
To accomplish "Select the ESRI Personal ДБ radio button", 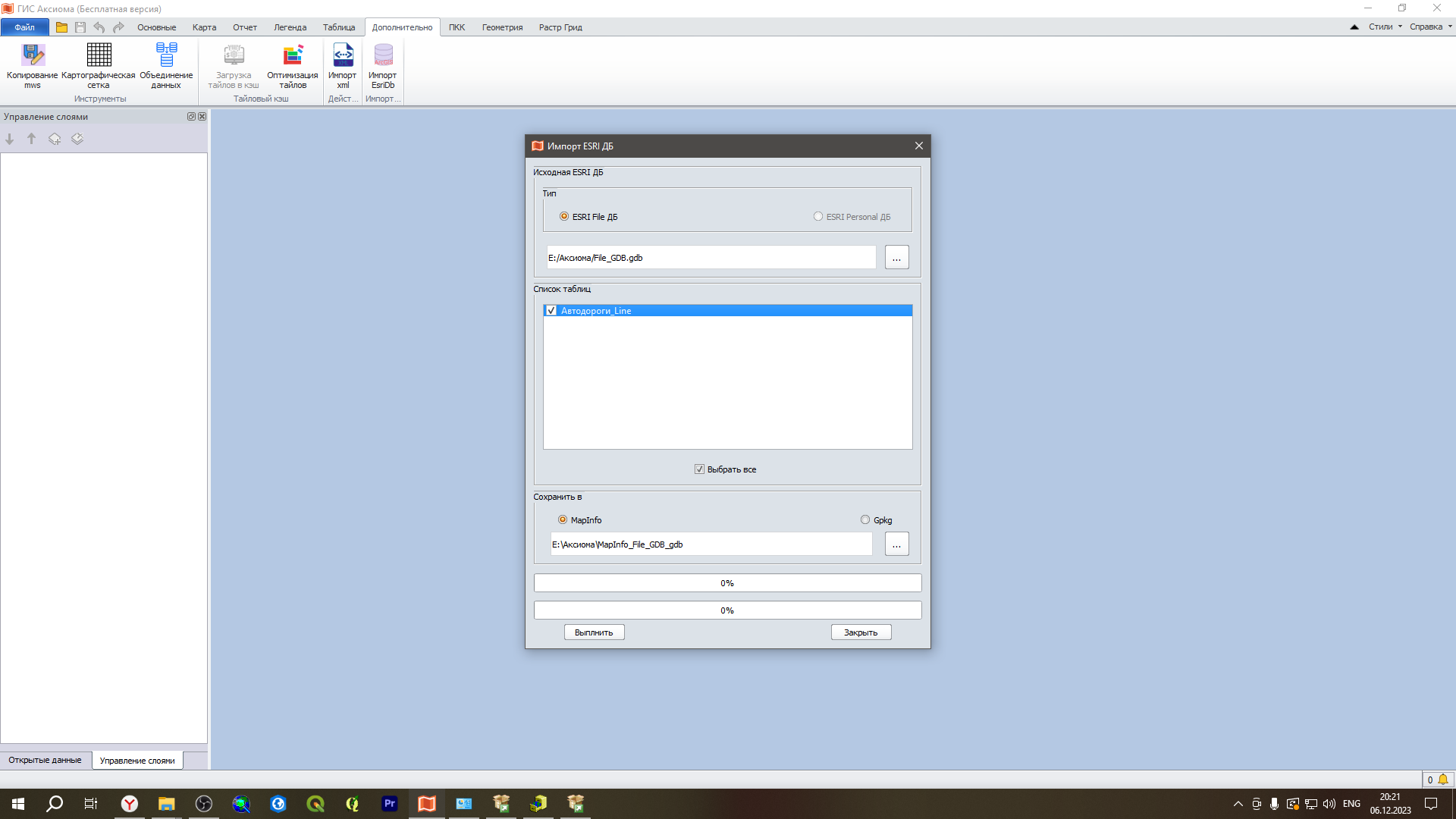I will click(x=818, y=217).
